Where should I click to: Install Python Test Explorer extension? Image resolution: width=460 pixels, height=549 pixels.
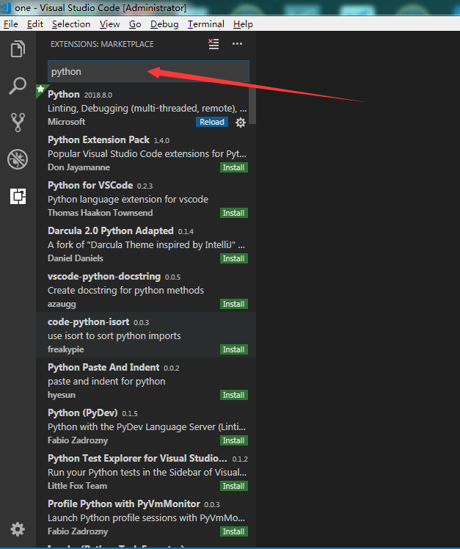pos(234,486)
